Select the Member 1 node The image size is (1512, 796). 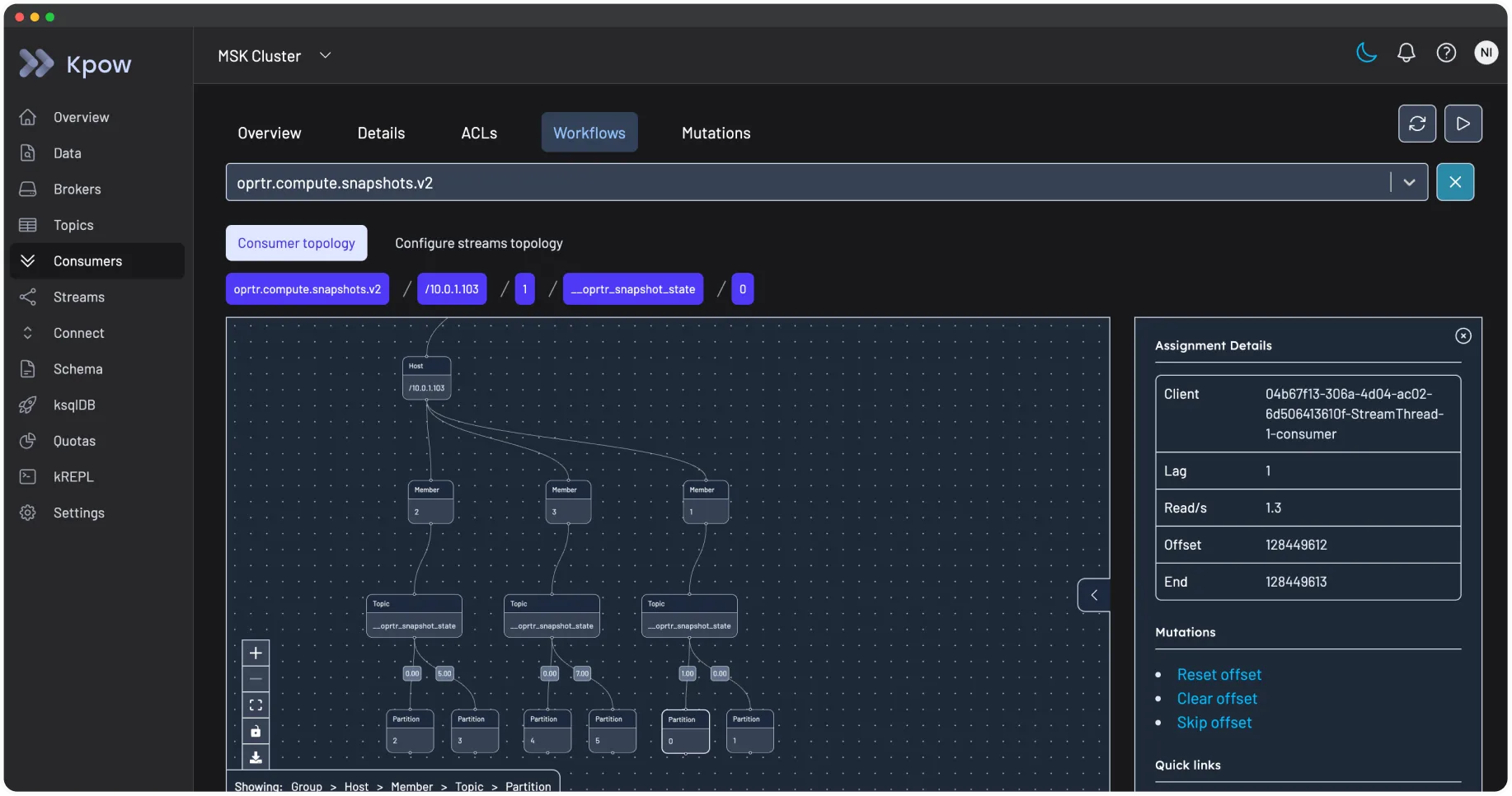[707, 502]
